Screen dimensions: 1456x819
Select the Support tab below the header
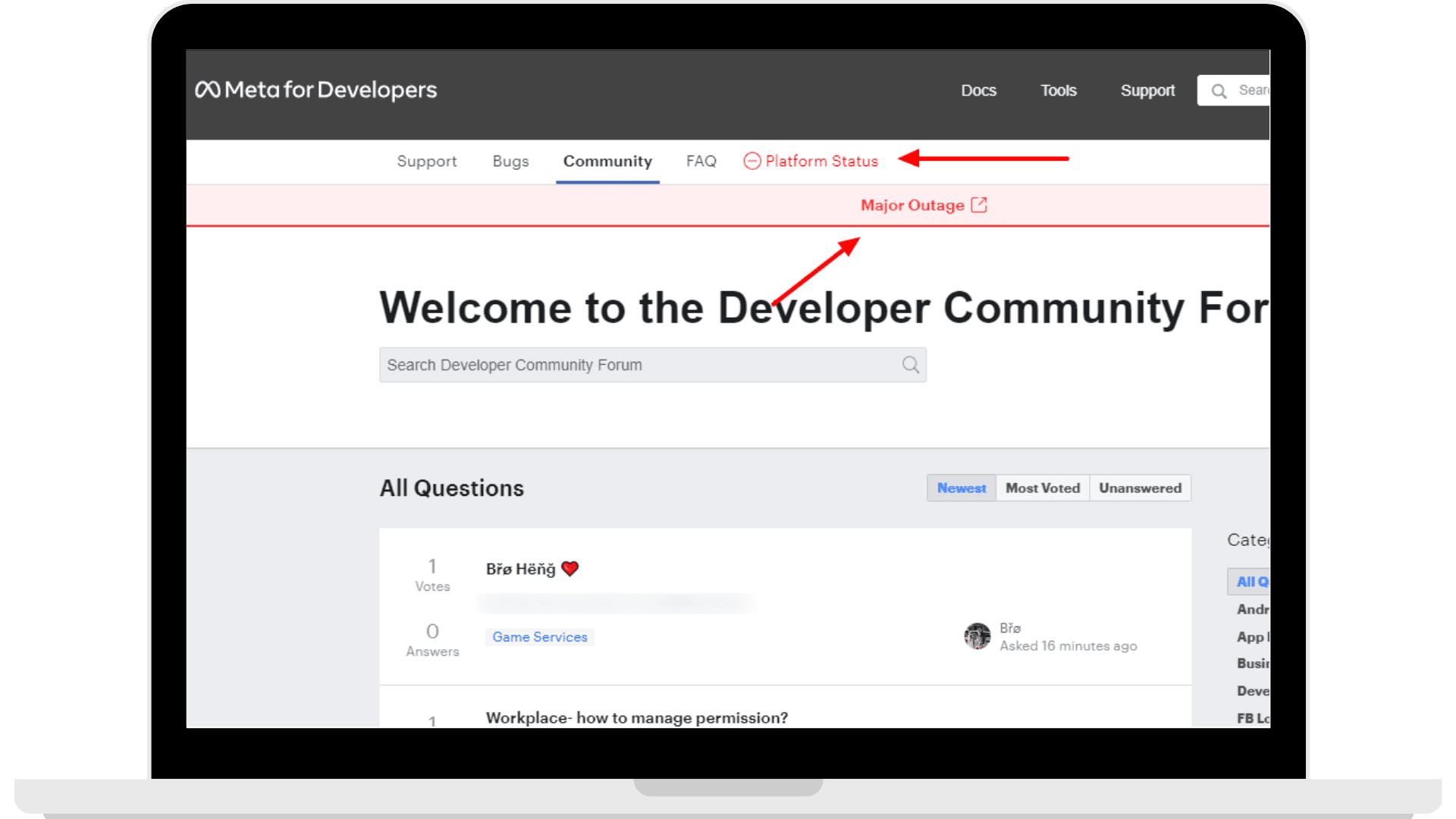(x=427, y=161)
